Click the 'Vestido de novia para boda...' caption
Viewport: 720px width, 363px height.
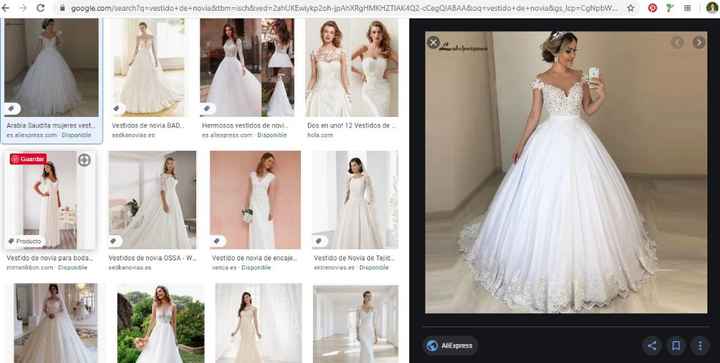50,258
